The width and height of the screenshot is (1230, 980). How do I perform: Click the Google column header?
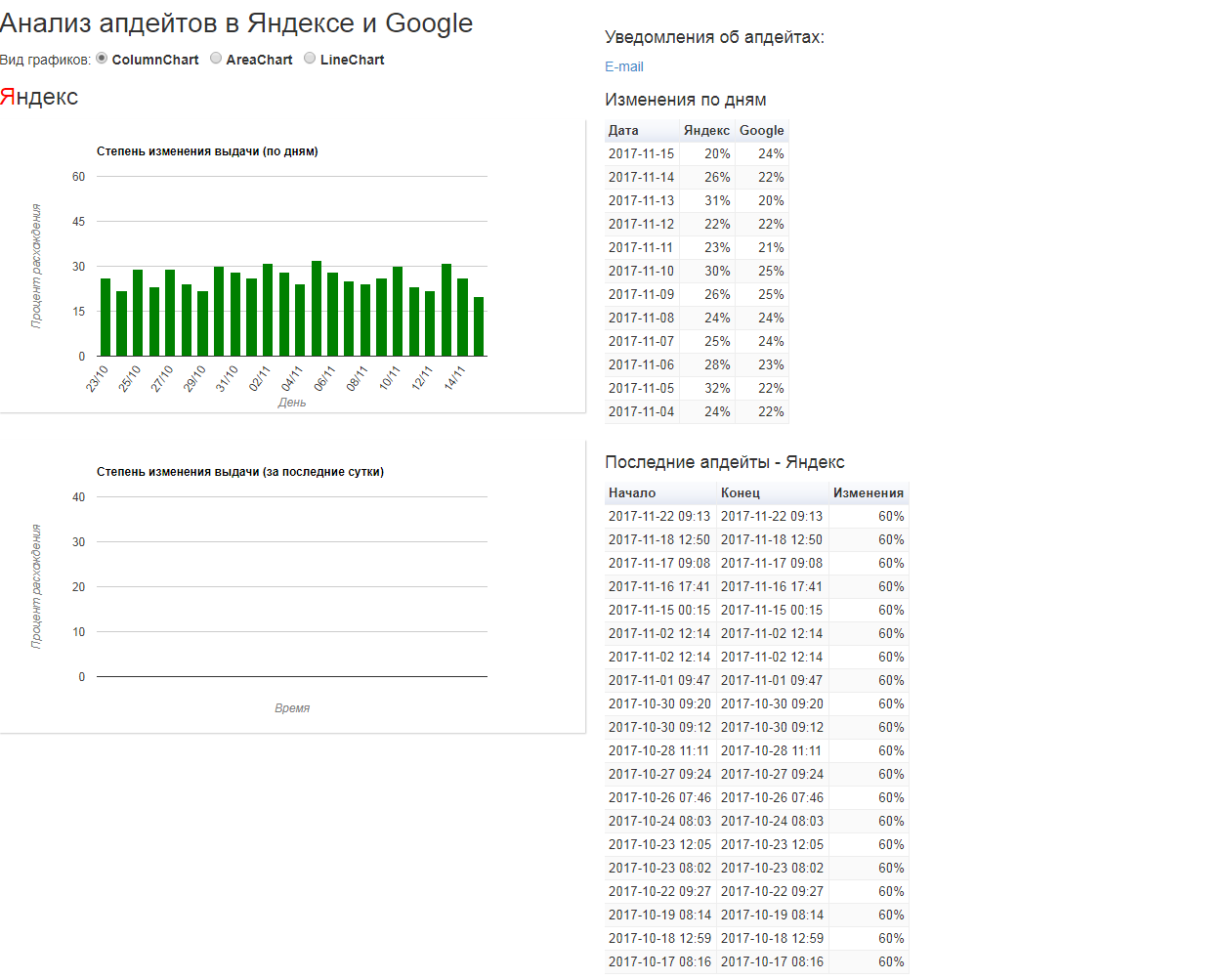[x=761, y=130]
